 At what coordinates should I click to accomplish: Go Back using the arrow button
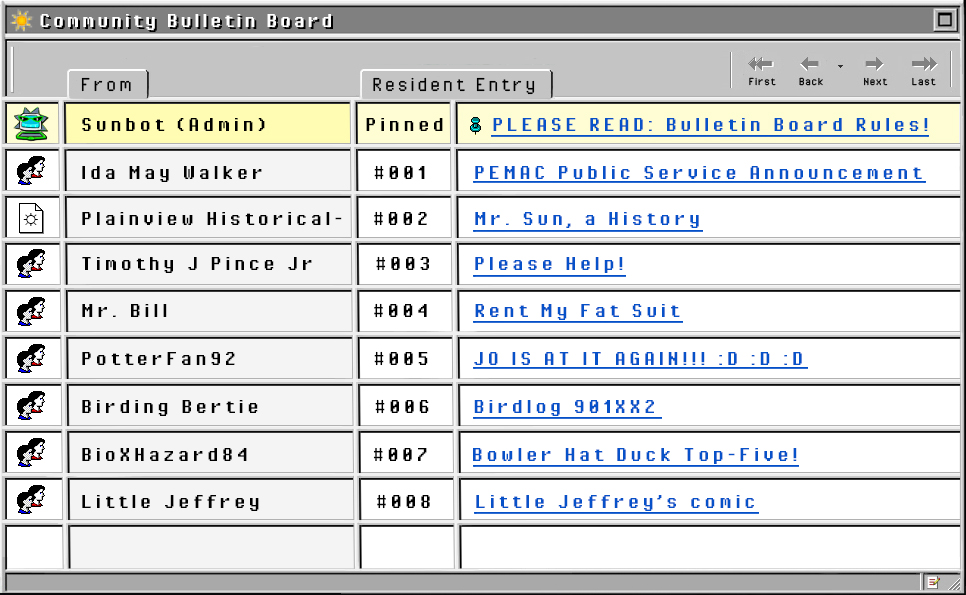(810, 65)
